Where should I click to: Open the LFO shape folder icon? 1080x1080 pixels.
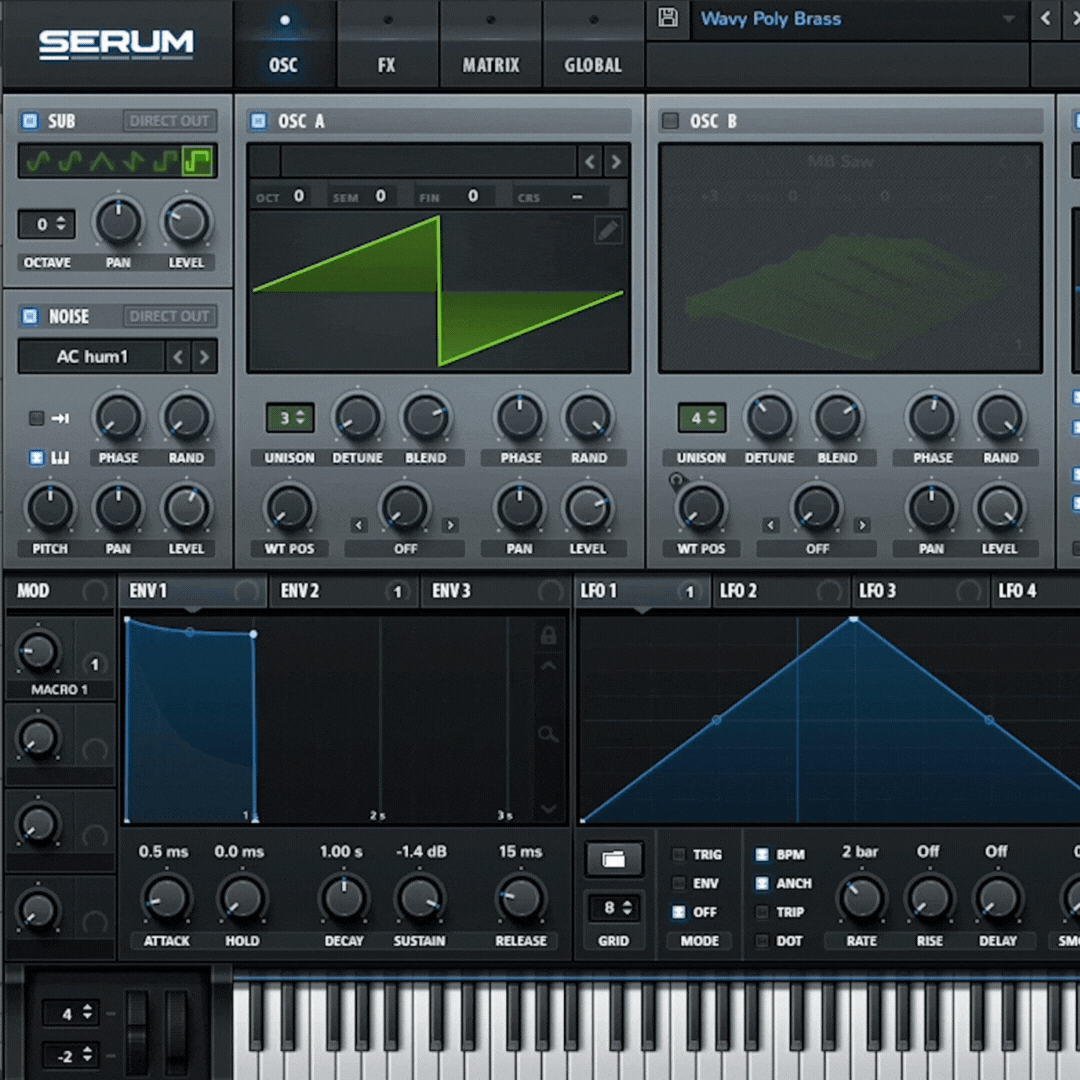(613, 859)
